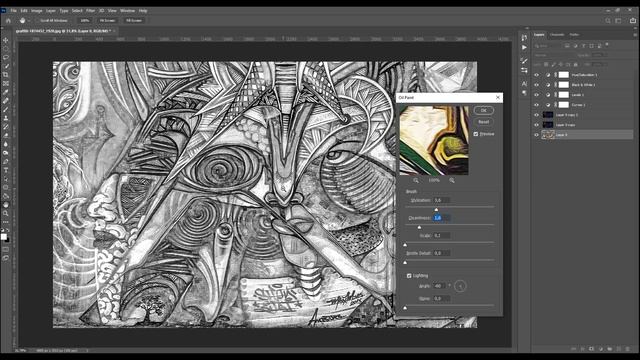Click the lock all layers icon
This screenshot has width=640, height=360.
(x=576, y=64)
